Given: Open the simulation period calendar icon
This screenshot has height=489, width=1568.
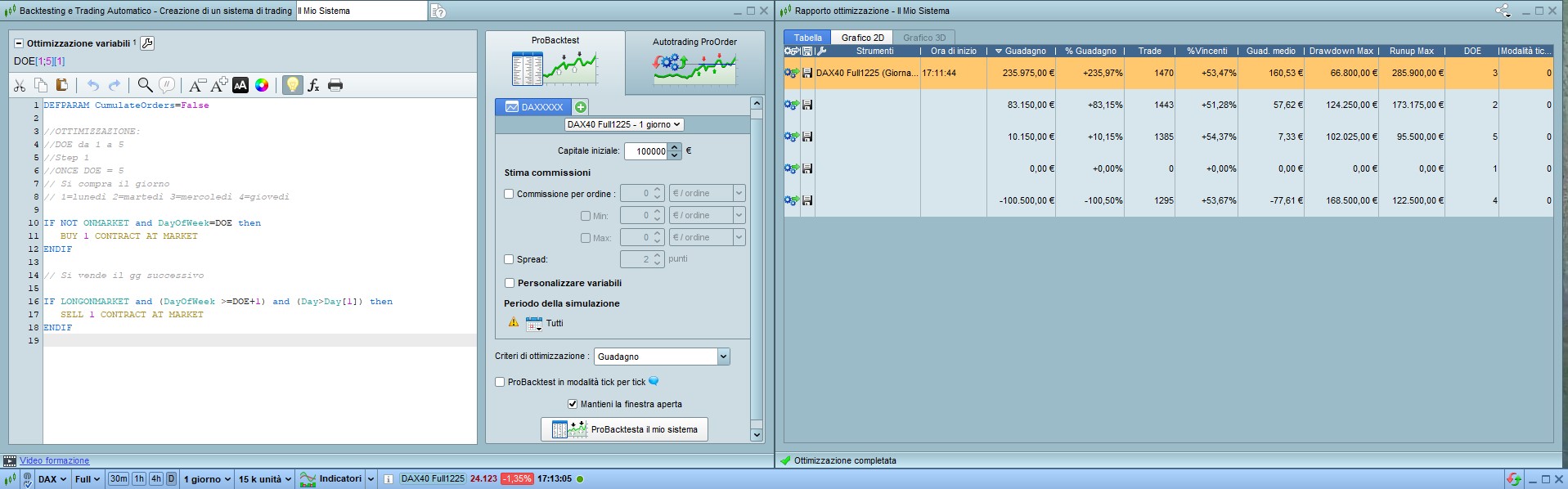Looking at the screenshot, I should pos(533,324).
